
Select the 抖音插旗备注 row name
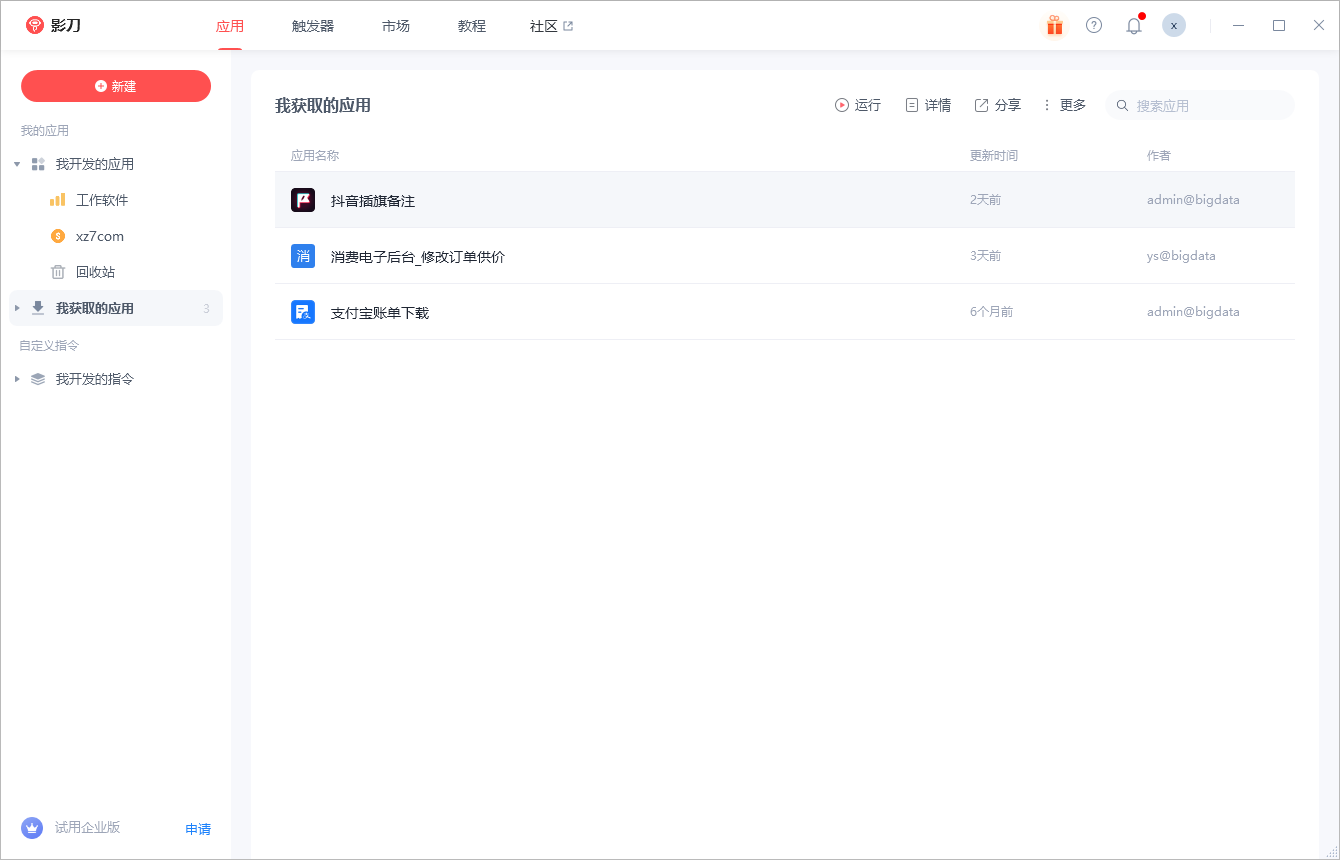pyautogui.click(x=373, y=201)
